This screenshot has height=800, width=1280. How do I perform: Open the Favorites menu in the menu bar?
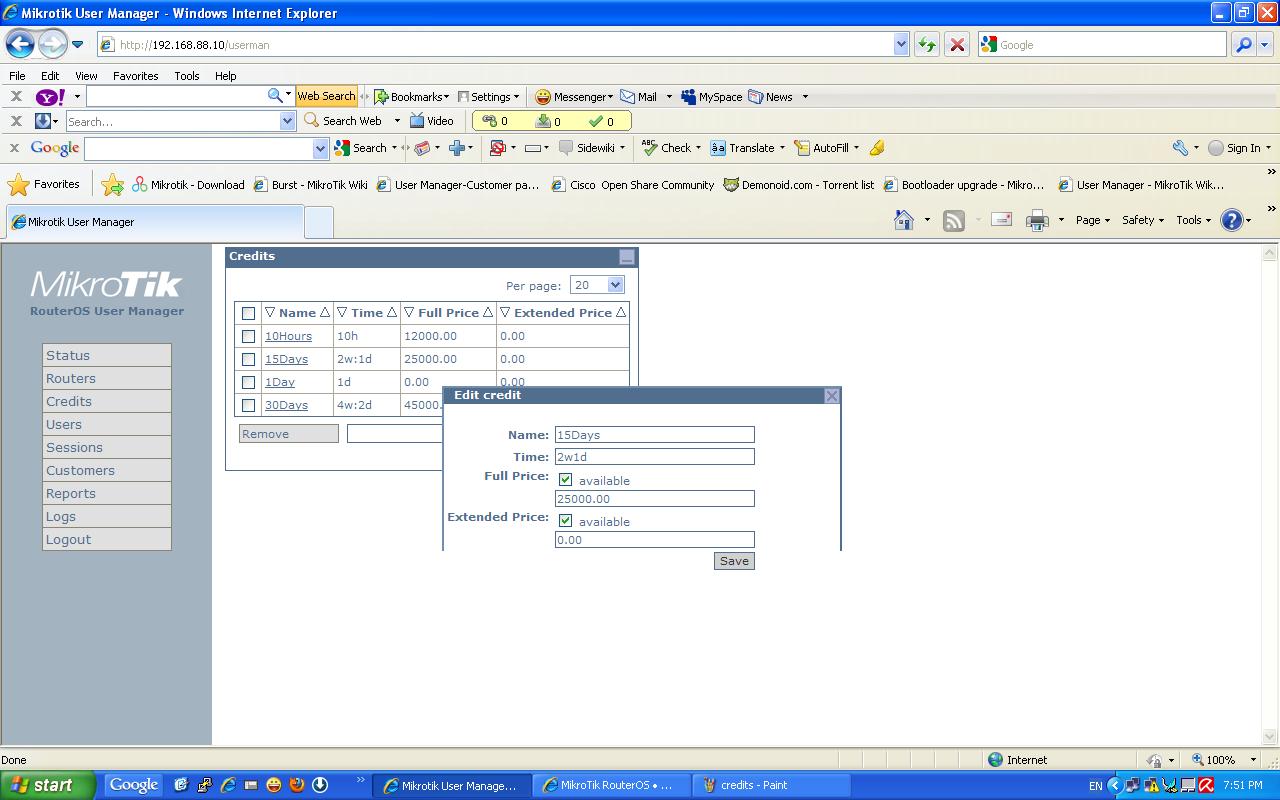click(x=135, y=76)
